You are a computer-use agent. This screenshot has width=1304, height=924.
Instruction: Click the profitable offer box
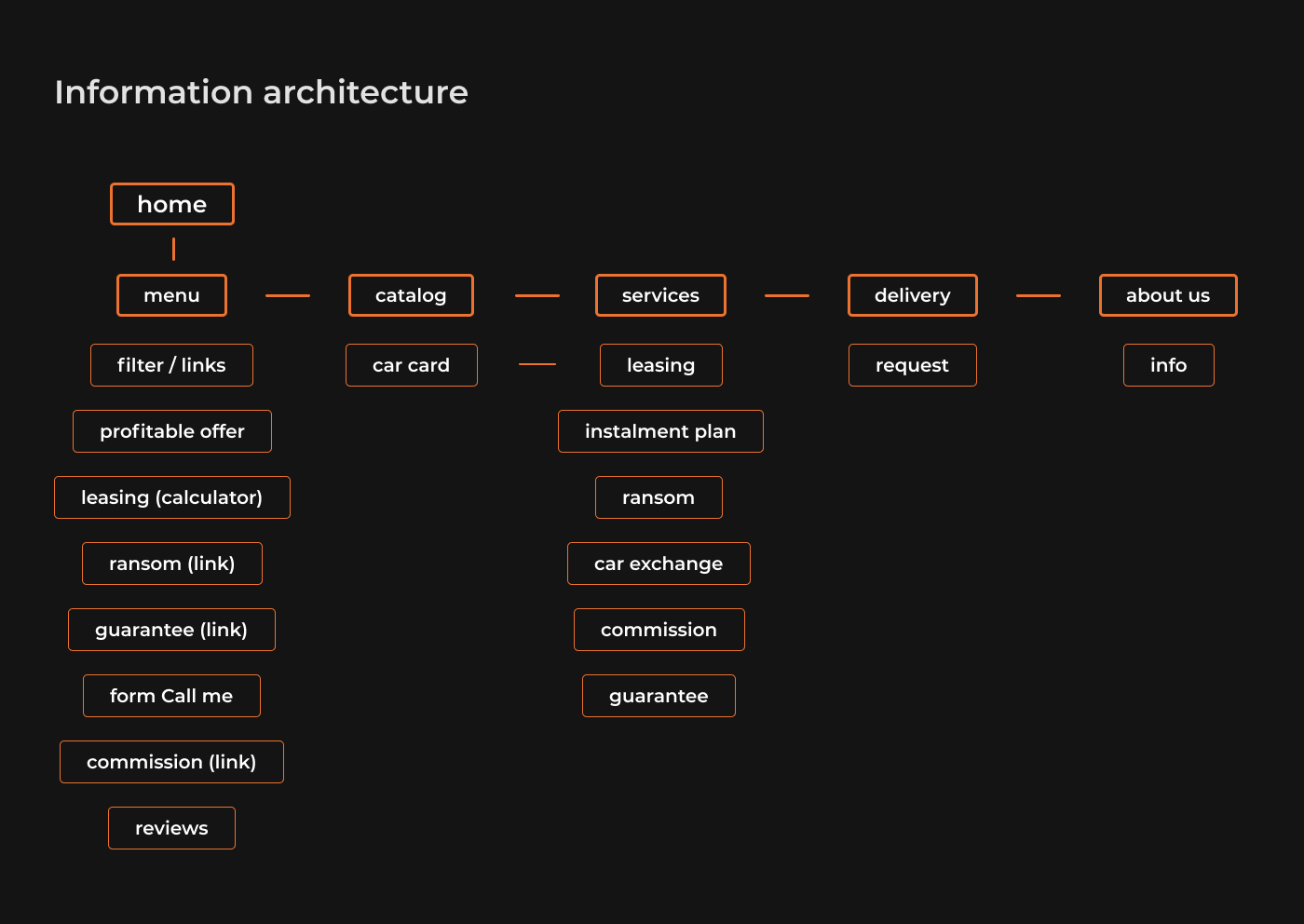click(172, 431)
